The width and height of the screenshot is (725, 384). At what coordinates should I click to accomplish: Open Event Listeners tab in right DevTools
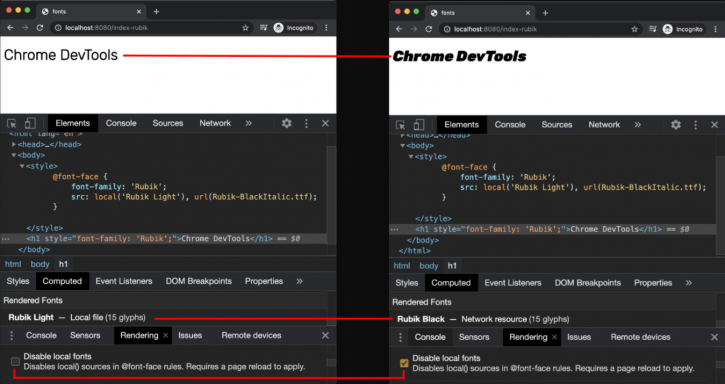[513, 283]
